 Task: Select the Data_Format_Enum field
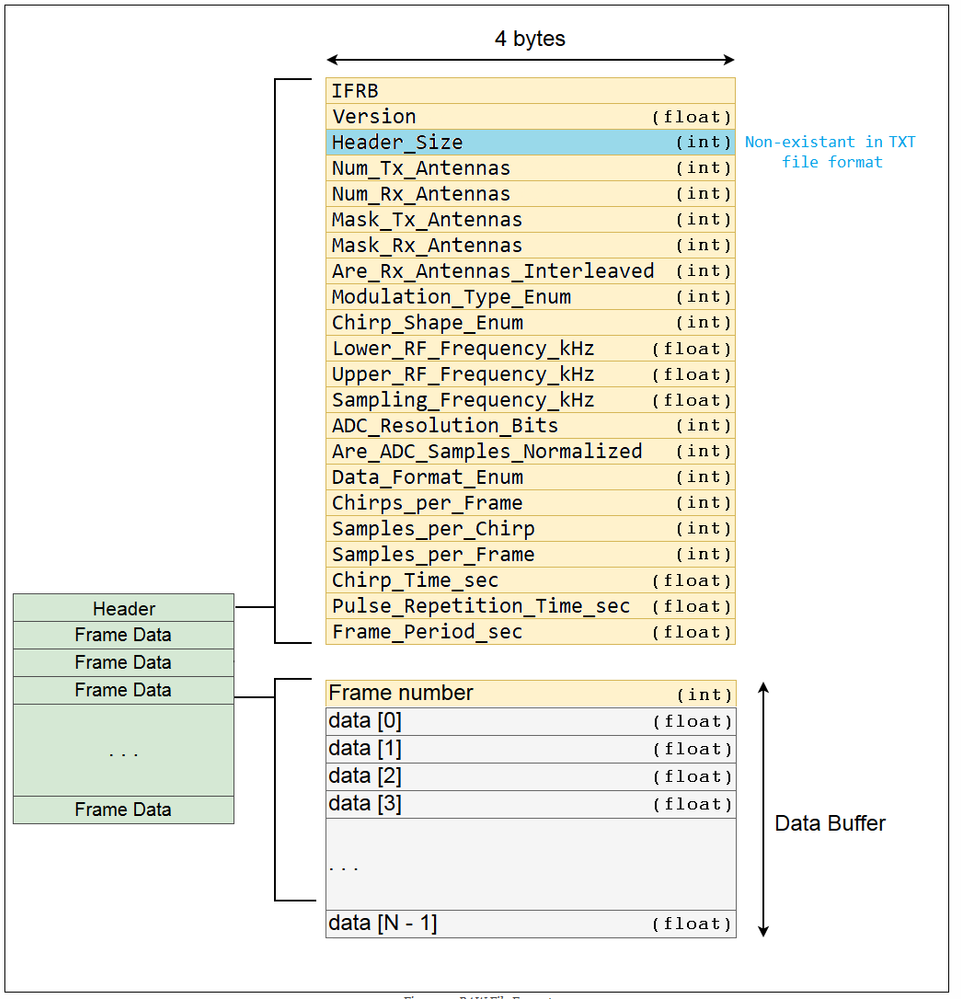tap(530, 477)
